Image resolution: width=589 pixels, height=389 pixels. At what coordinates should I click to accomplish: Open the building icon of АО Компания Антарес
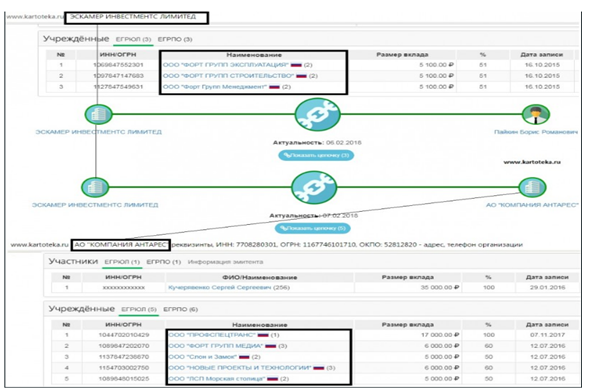532,187
